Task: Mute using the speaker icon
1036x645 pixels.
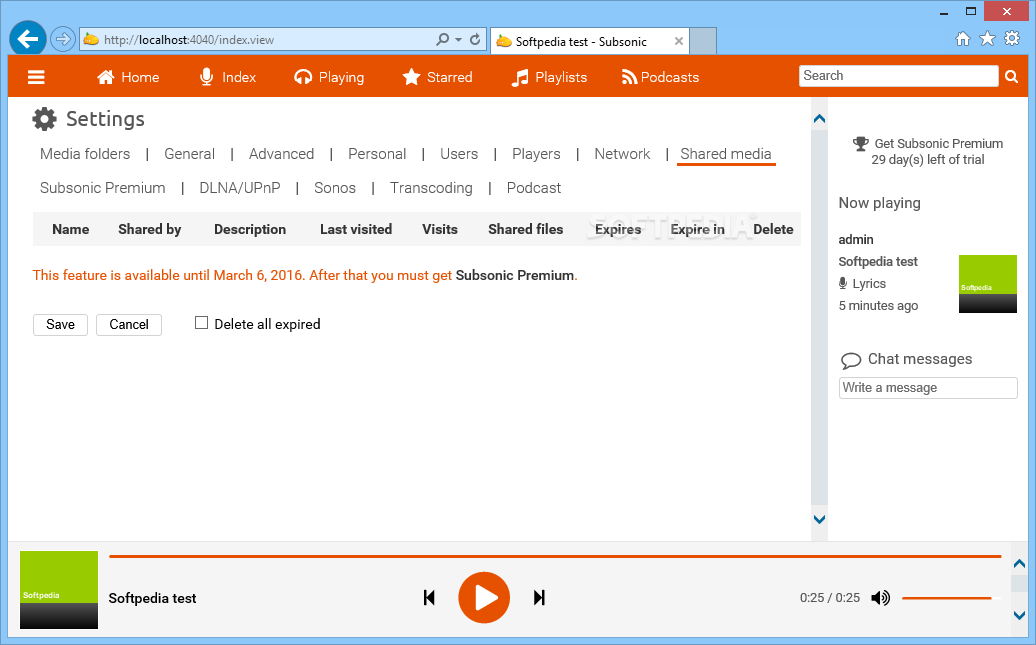Action: click(880, 598)
